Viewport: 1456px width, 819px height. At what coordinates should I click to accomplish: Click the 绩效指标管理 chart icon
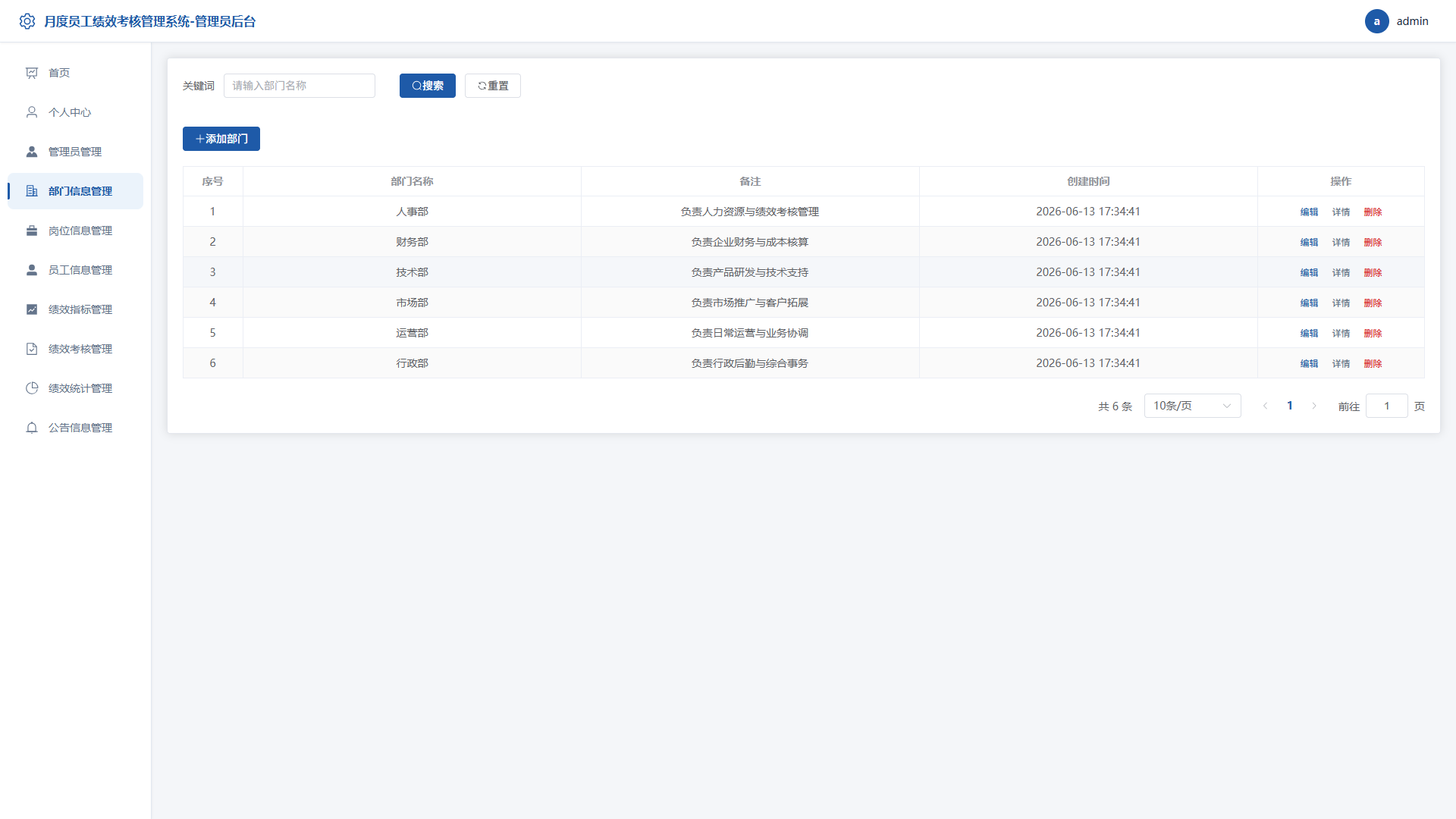(32, 309)
